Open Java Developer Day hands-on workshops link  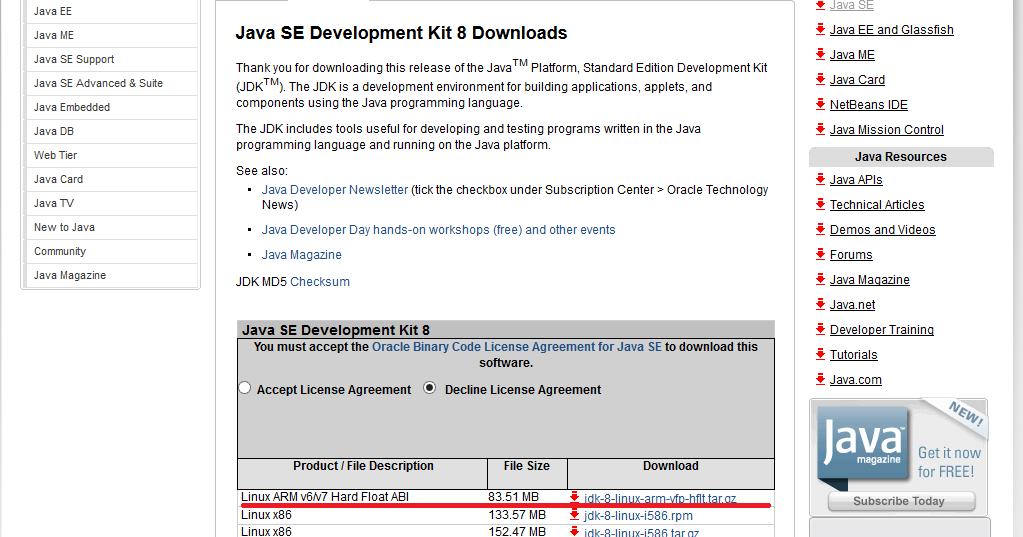click(438, 230)
